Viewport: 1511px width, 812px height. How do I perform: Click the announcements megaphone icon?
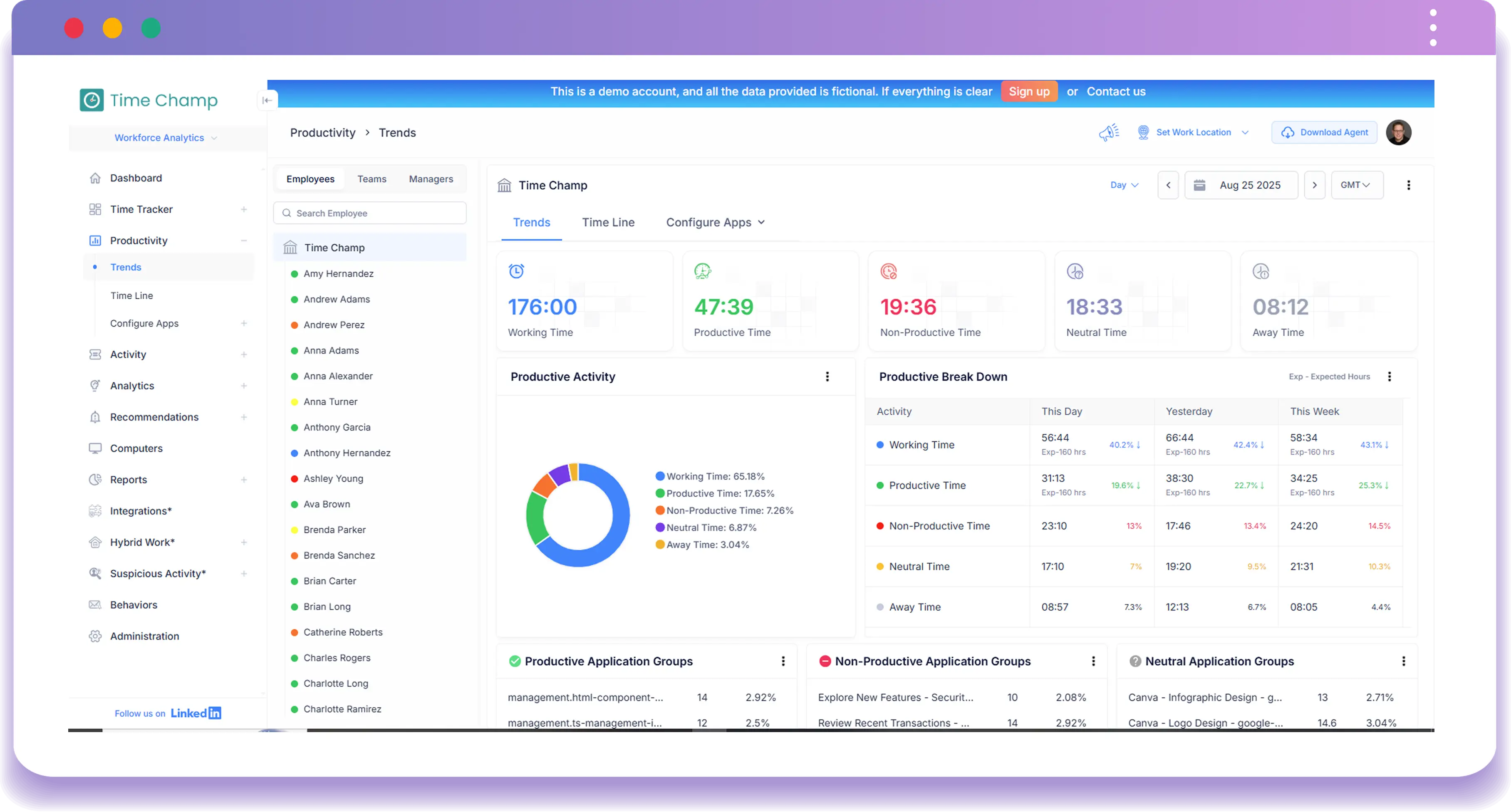[1109, 132]
